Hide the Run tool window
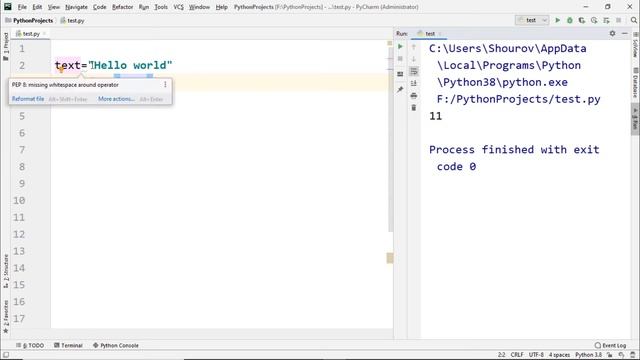 pyautogui.click(x=624, y=33)
